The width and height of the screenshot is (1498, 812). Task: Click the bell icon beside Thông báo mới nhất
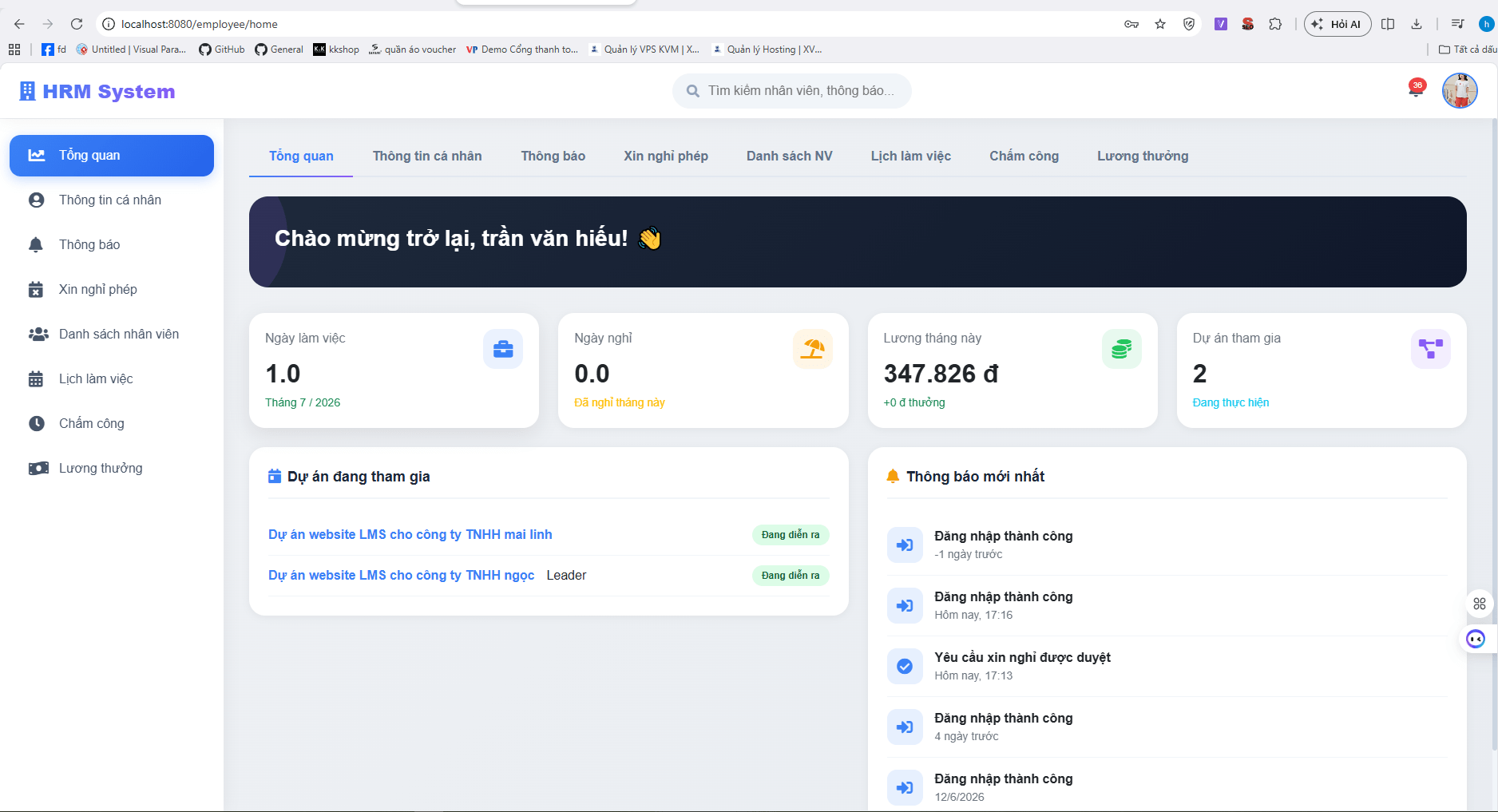(x=893, y=476)
